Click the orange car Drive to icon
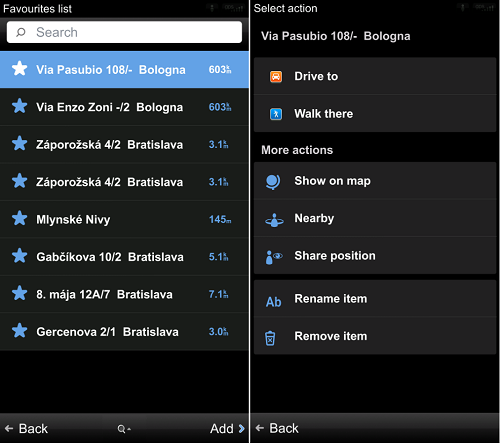Viewport: 500px width, 444px height. (276, 76)
